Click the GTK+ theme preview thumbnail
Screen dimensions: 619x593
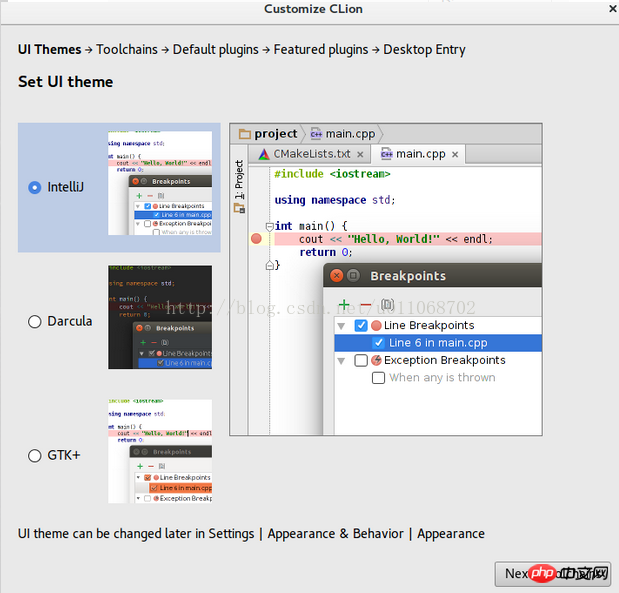coord(160,451)
